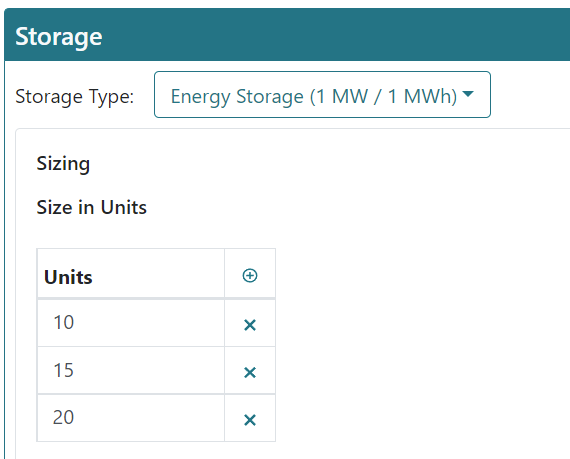Delete the 15 units entry
The height and width of the screenshot is (459, 570).
(250, 372)
